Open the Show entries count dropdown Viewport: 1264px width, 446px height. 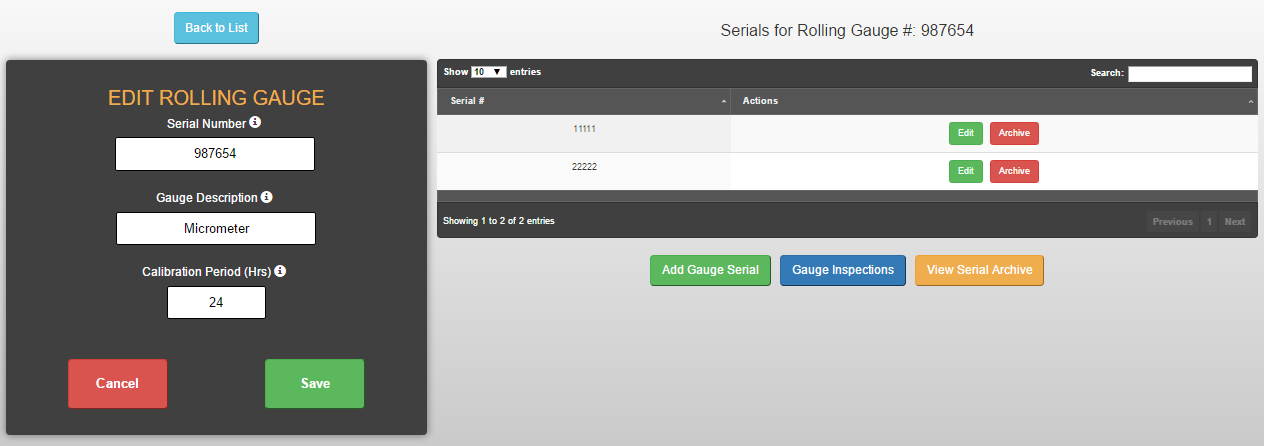[x=488, y=72]
